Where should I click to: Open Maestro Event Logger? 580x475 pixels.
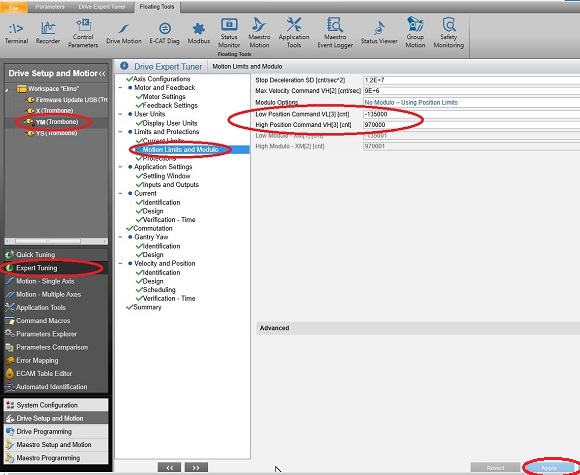point(335,33)
